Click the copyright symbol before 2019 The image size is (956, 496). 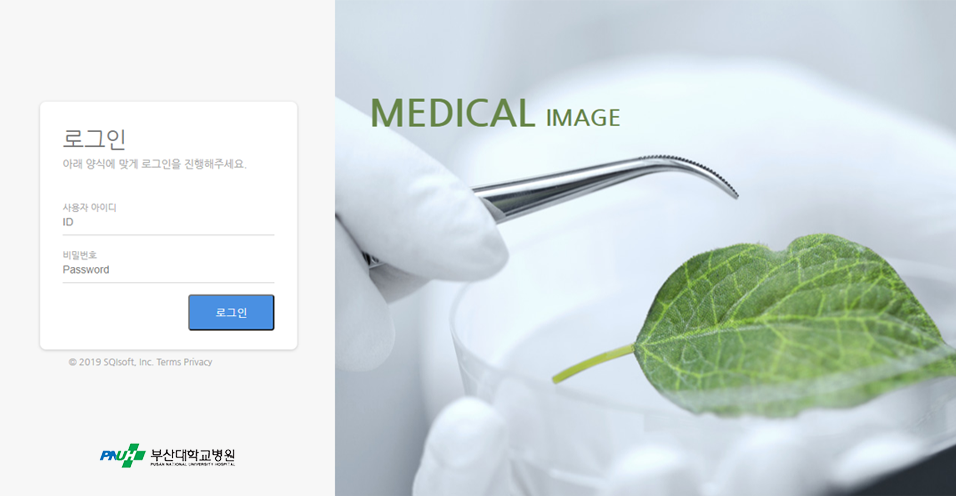click(73, 362)
